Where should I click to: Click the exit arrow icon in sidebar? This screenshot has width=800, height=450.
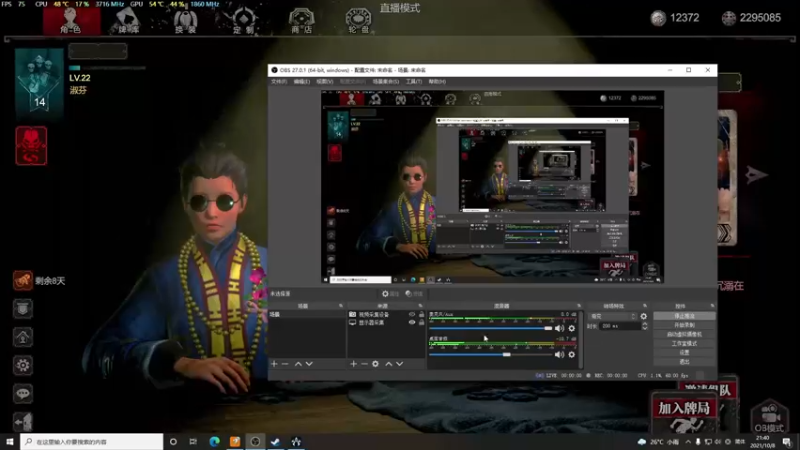click(22, 421)
